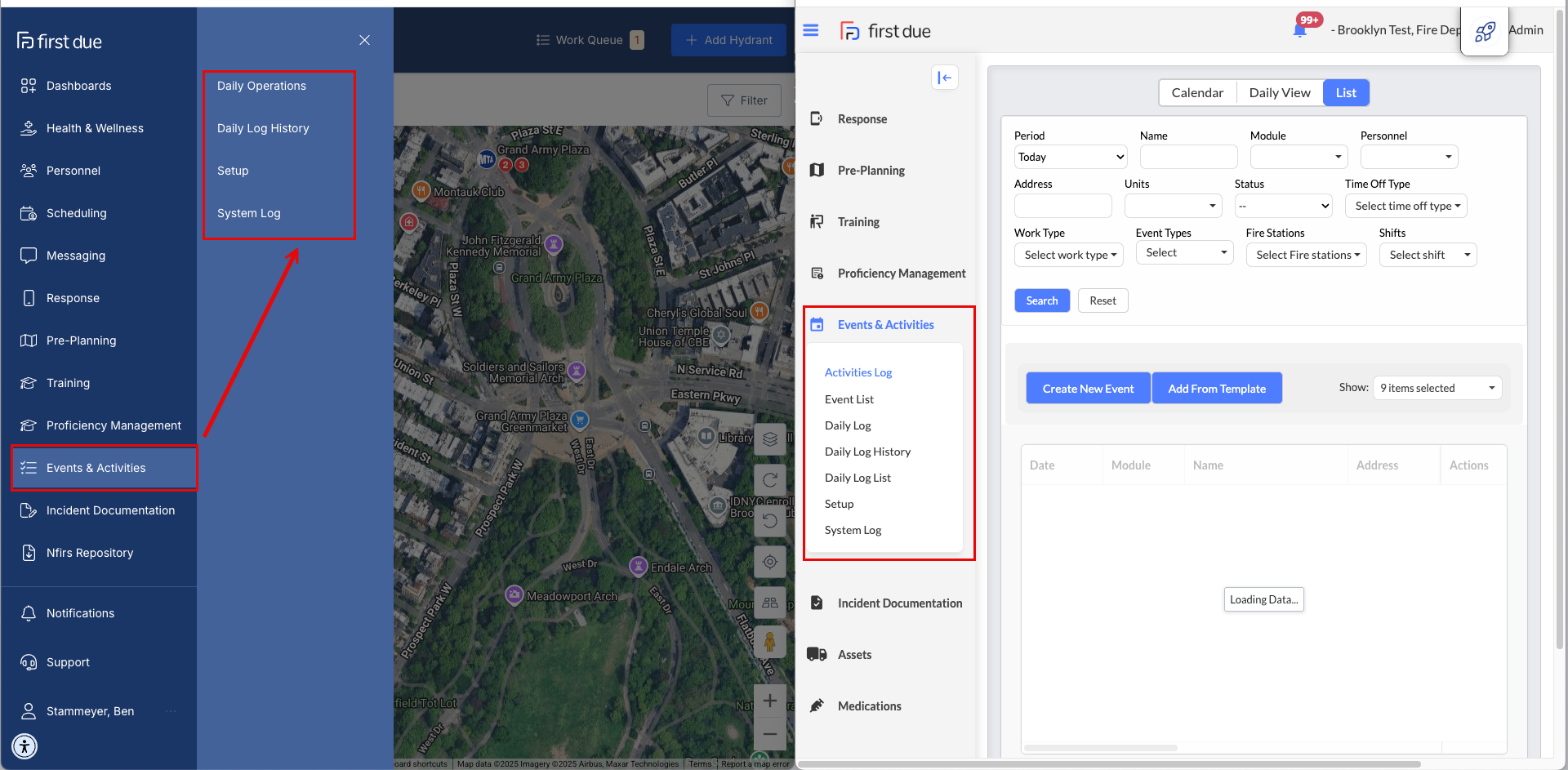Click into the Name input field

tap(1188, 157)
